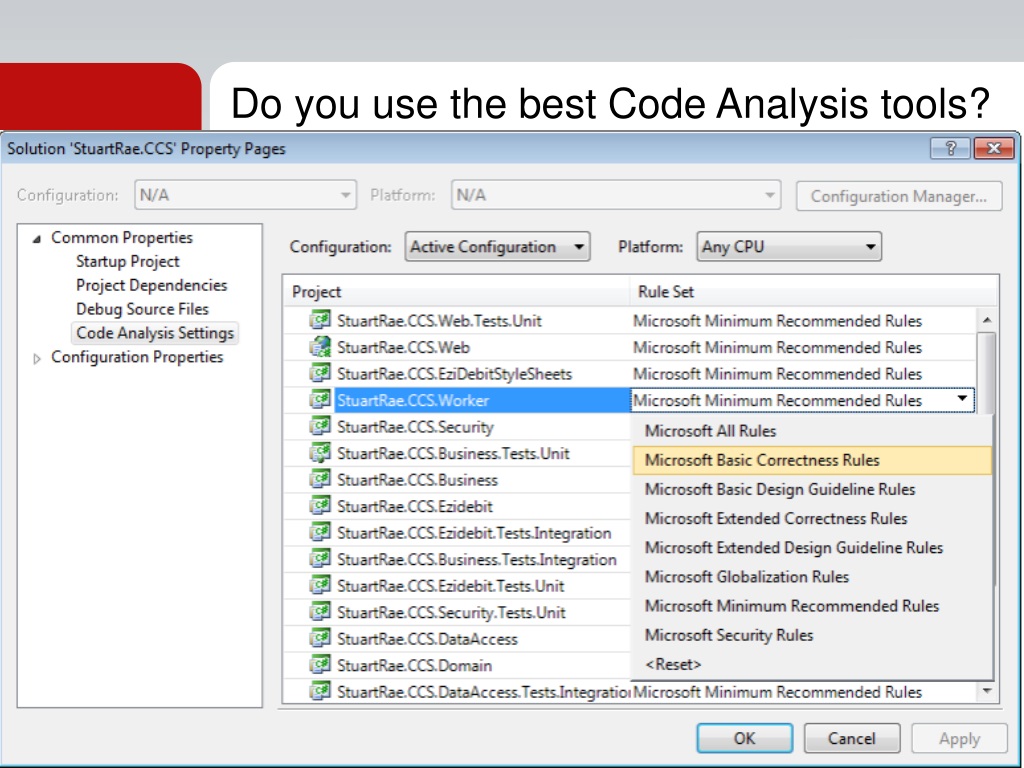The width and height of the screenshot is (1024, 768).
Task: Select the StuartRae.CCS.Ezidebit.Tests.Unit row name
Action: (x=451, y=586)
